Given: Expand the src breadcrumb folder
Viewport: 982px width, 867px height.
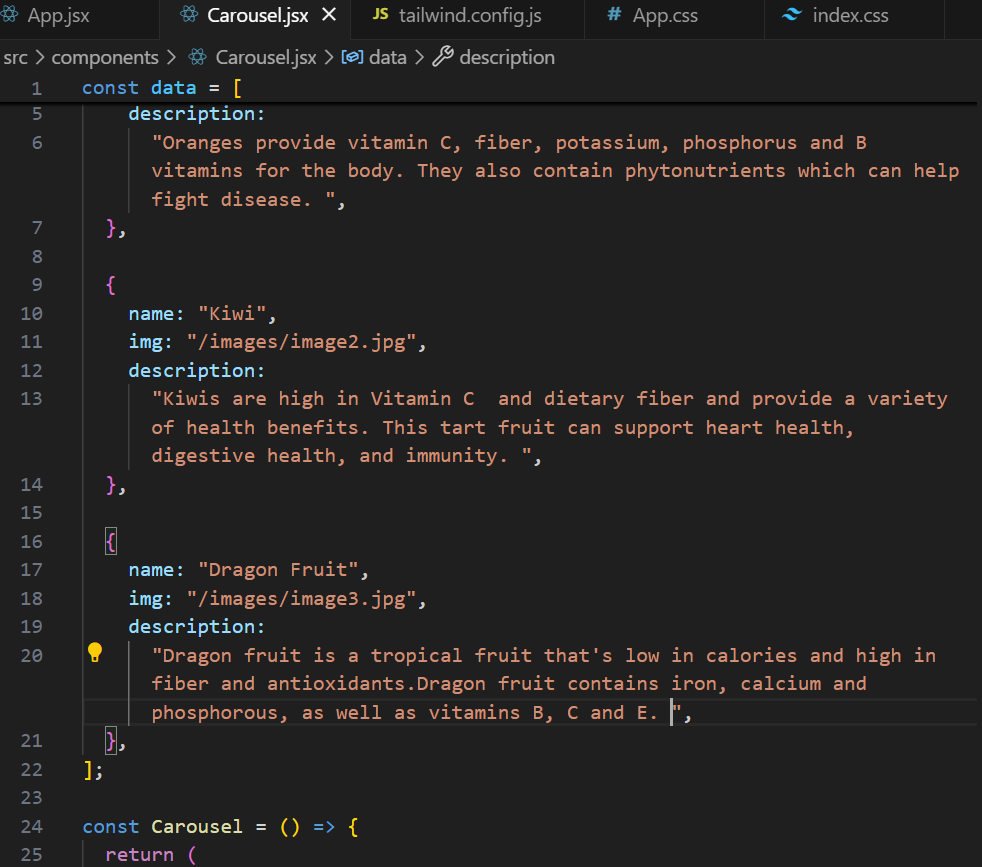Looking at the screenshot, I should pyautogui.click(x=16, y=57).
